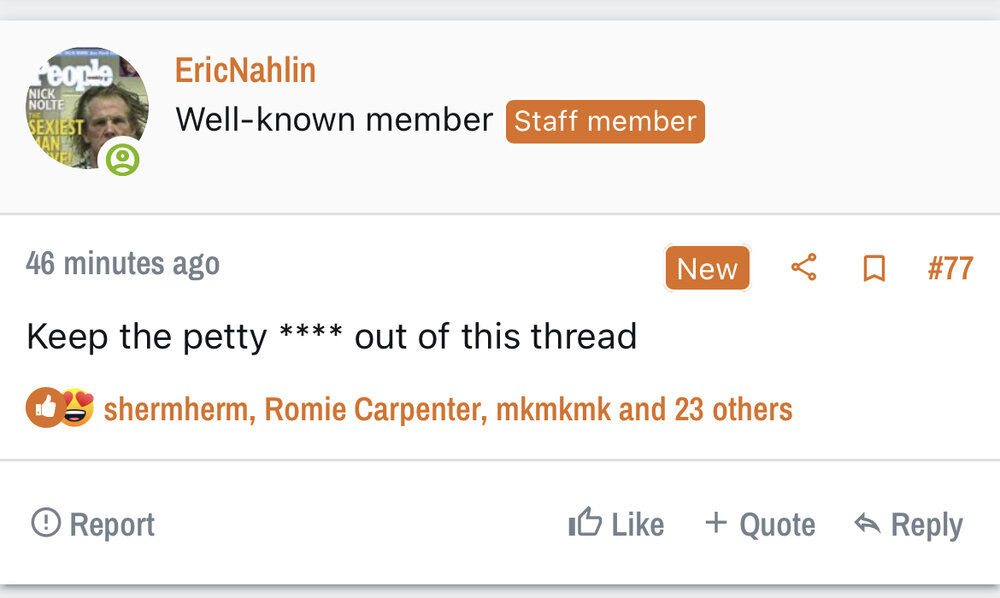Open Romie Carpenter in the reactions list

pyautogui.click(x=374, y=409)
